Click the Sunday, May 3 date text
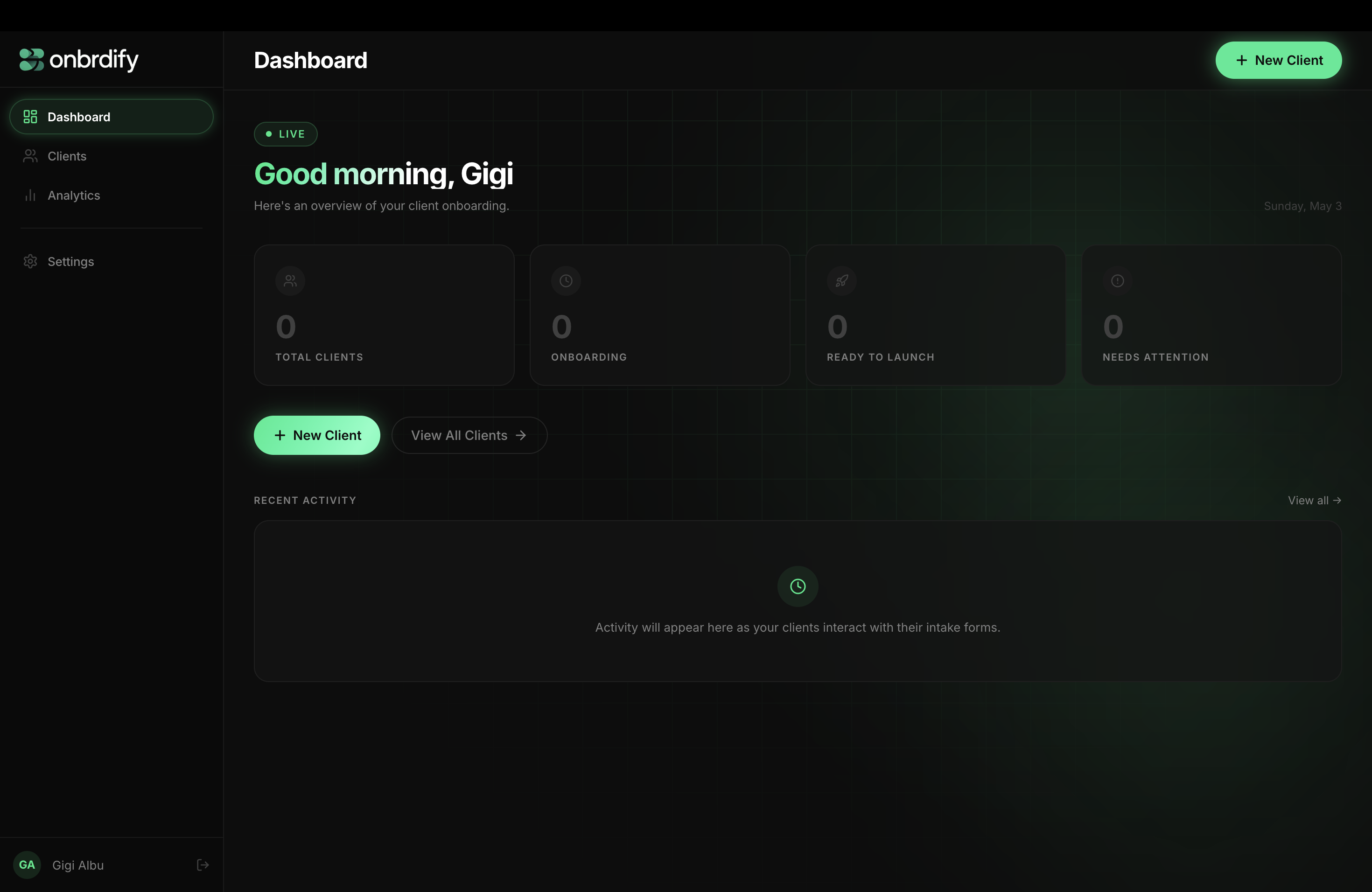The width and height of the screenshot is (1372, 892). (x=1302, y=206)
